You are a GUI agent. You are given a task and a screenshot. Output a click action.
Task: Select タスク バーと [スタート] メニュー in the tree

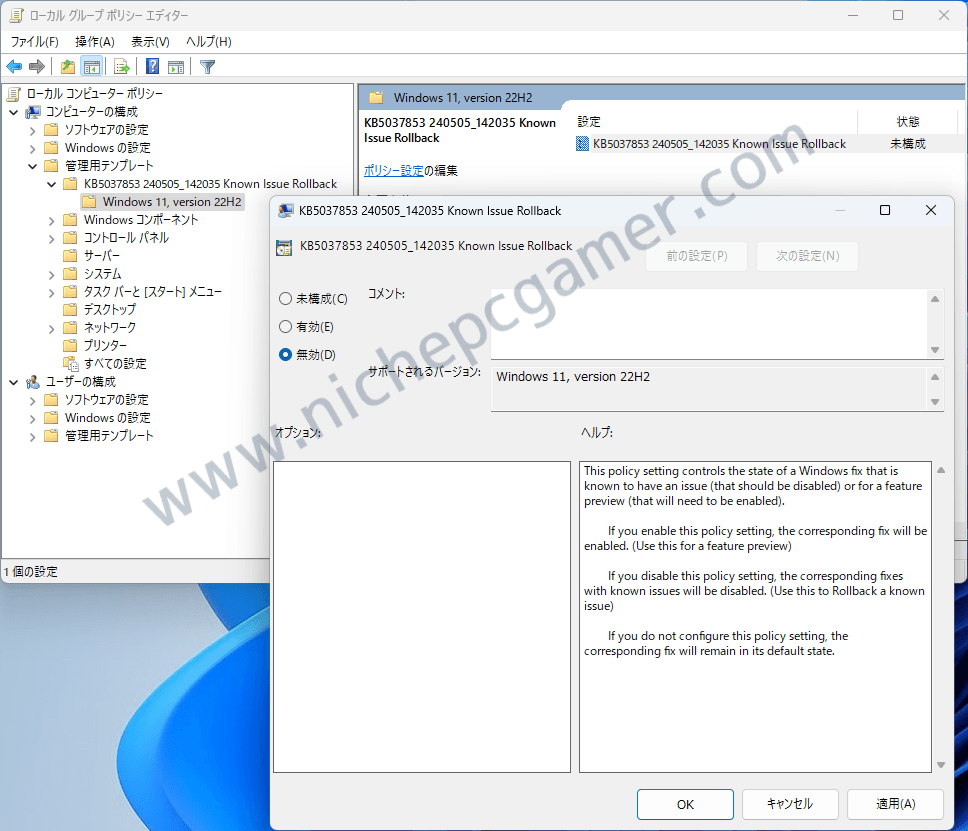(x=152, y=291)
